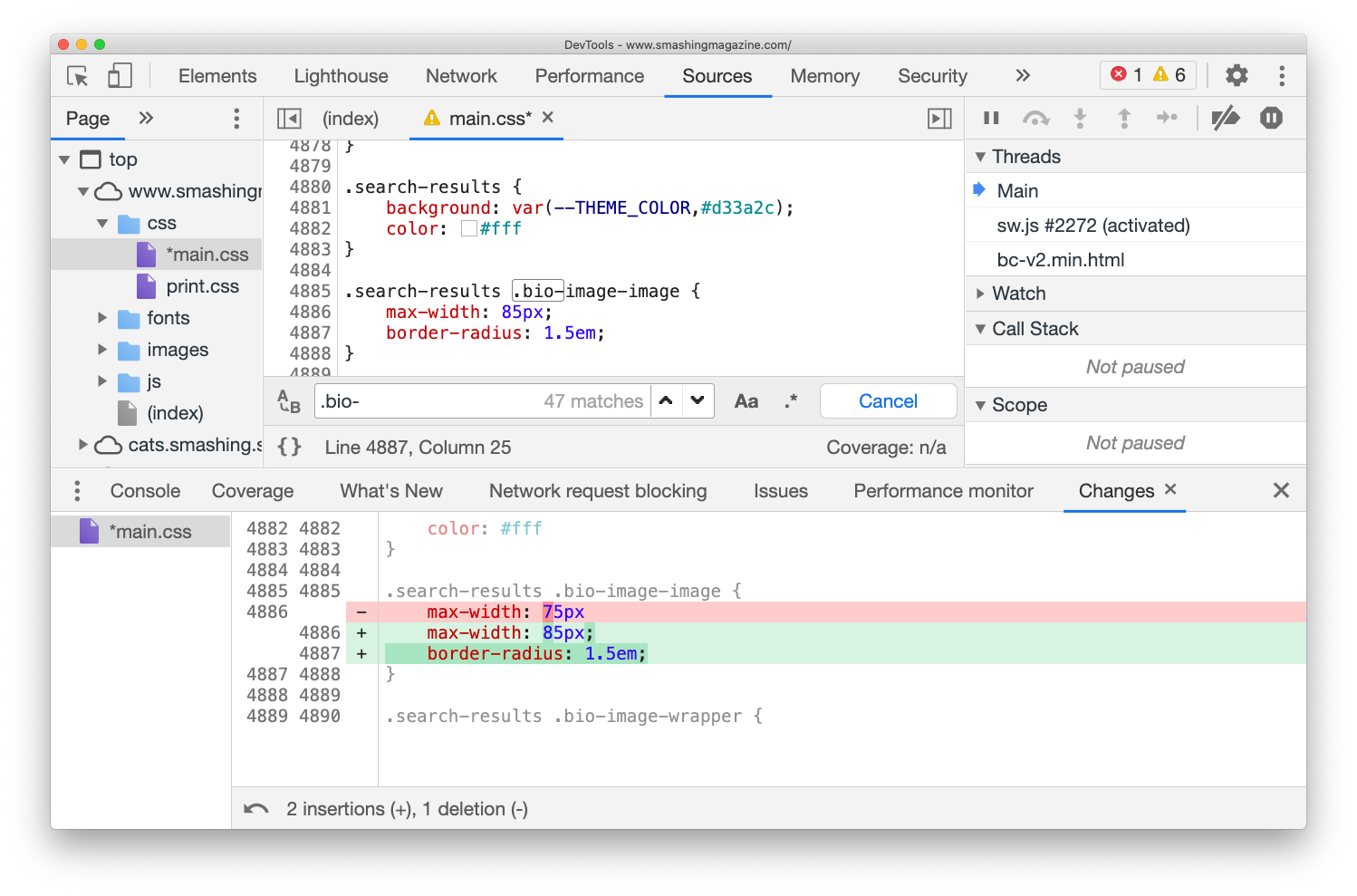Expand the fonts folder
1357x896 pixels.
pyautogui.click(x=102, y=318)
